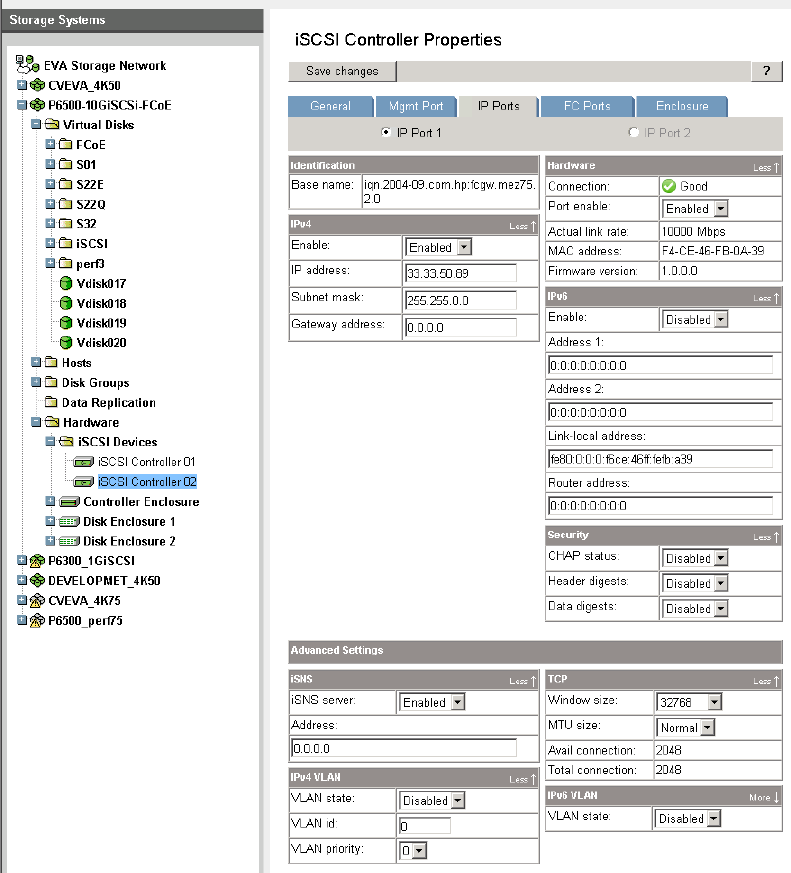The height and width of the screenshot is (873, 791).
Task: Click the Disk Groups folder icon
Action: [x=51, y=382]
